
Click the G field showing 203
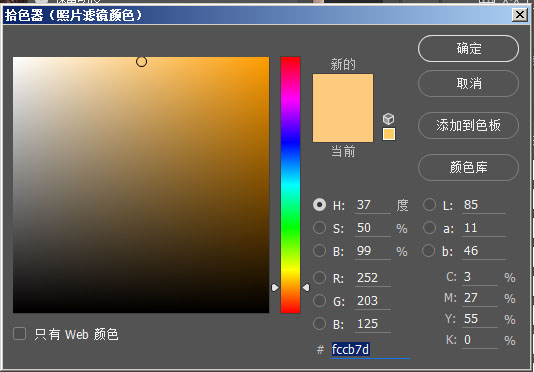click(373, 301)
